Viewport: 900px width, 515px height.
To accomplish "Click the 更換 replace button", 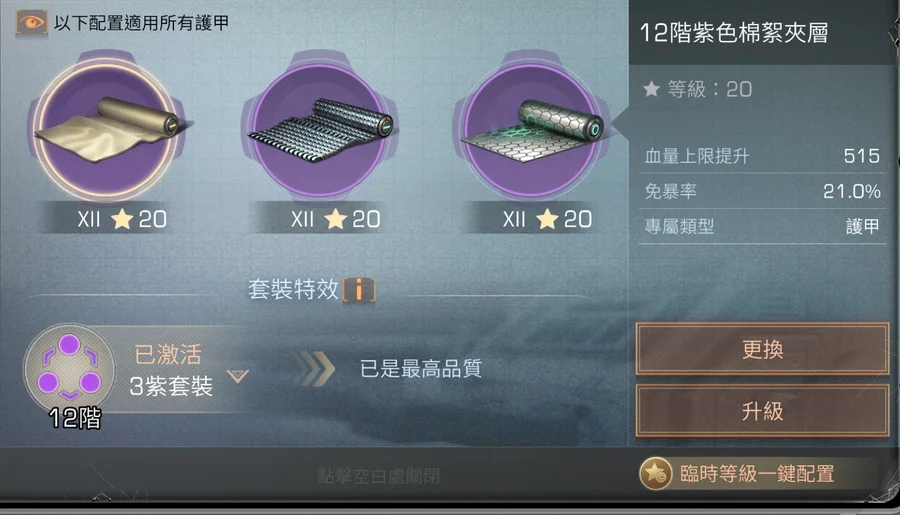I will [762, 349].
